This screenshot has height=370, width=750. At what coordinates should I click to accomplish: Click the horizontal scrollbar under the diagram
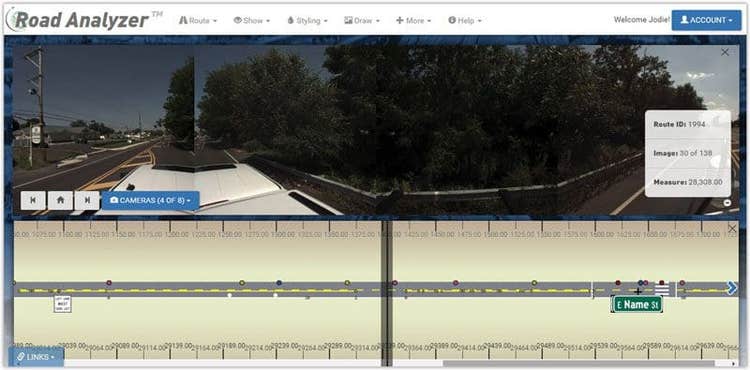[x=578, y=363]
